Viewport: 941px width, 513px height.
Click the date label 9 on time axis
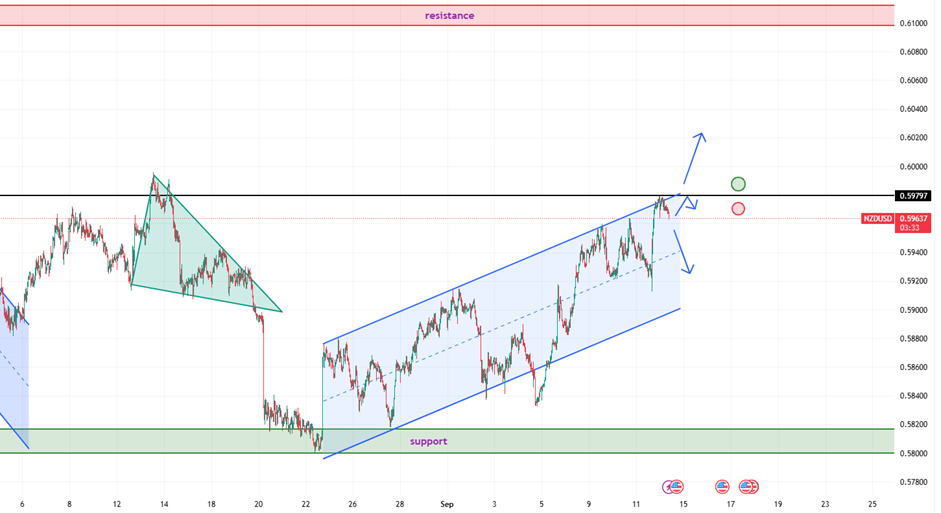(589, 505)
